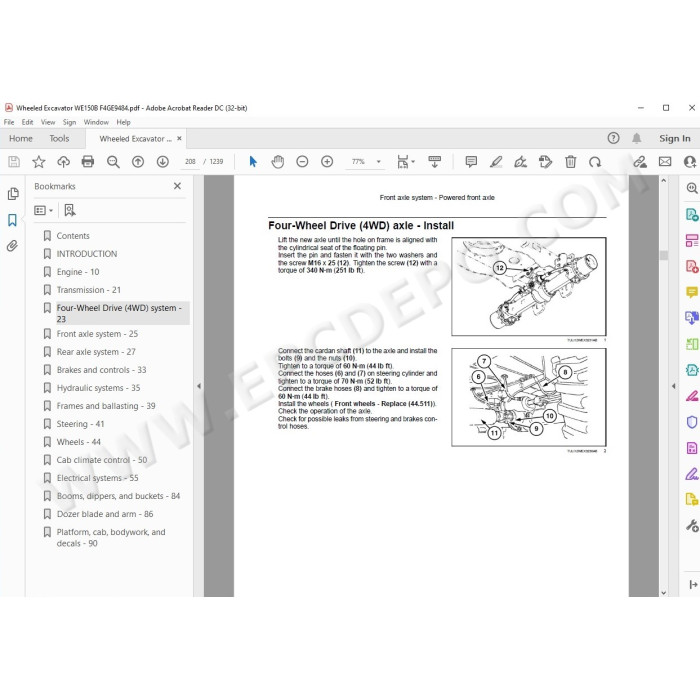Go to next page arrow icon
Viewport: 700px width, 700px height.
[162, 162]
